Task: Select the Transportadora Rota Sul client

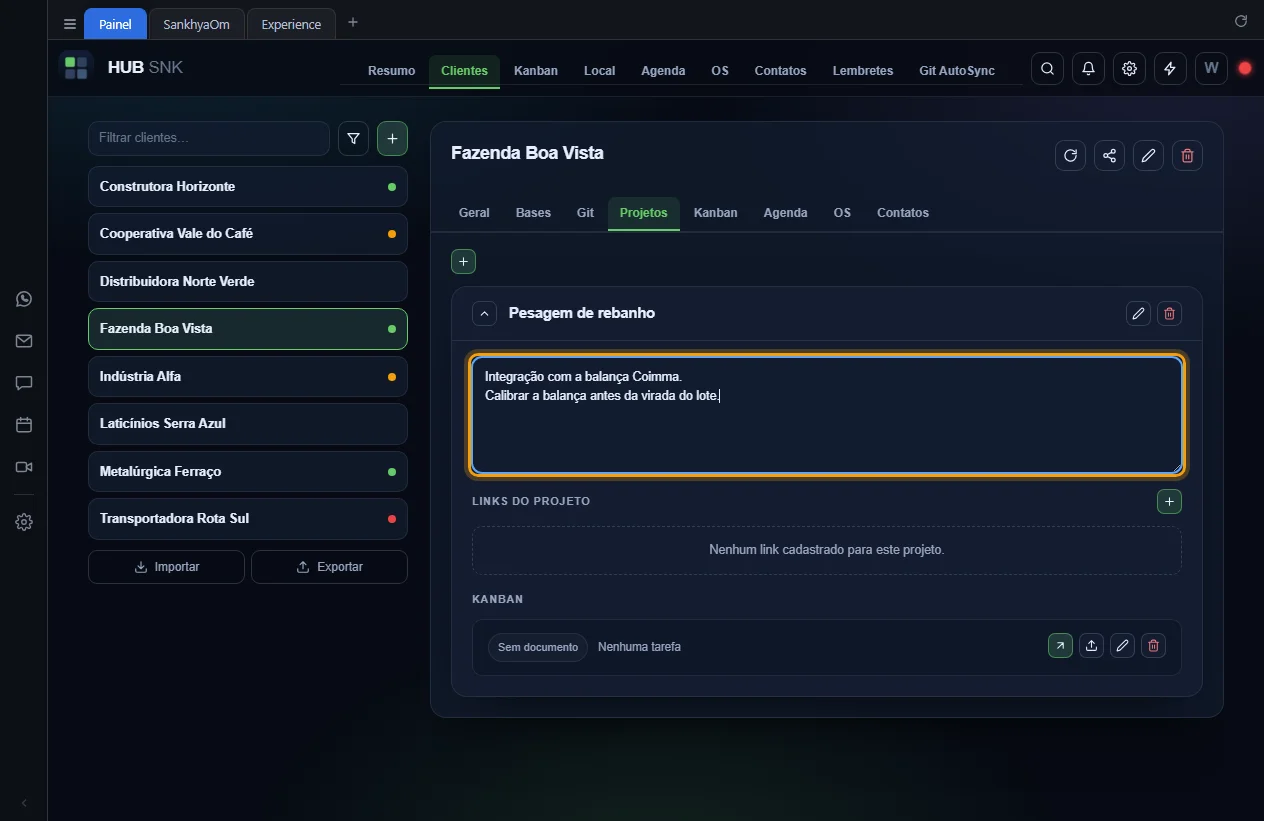Action: pyautogui.click(x=248, y=519)
